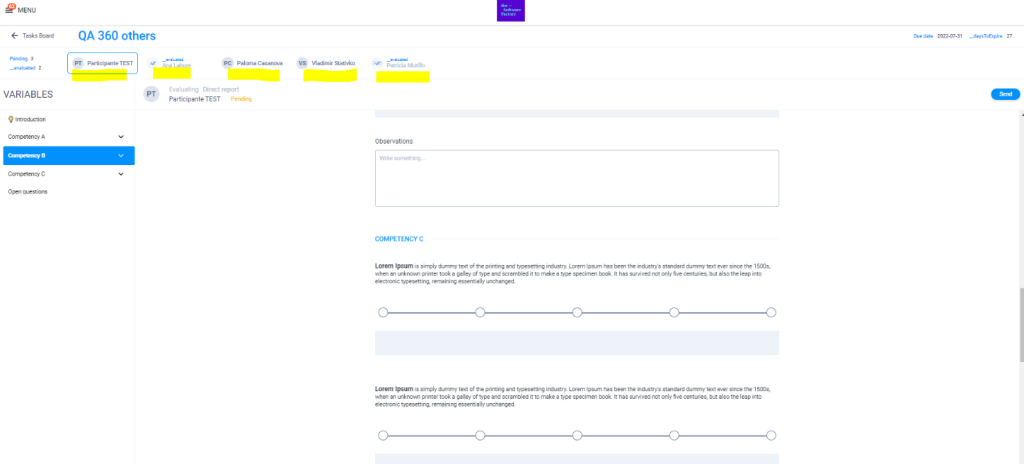Viewport: 1024px width, 464px height.
Task: Click the evaluated checkmark for Ana Lahore
Action: click(x=153, y=63)
